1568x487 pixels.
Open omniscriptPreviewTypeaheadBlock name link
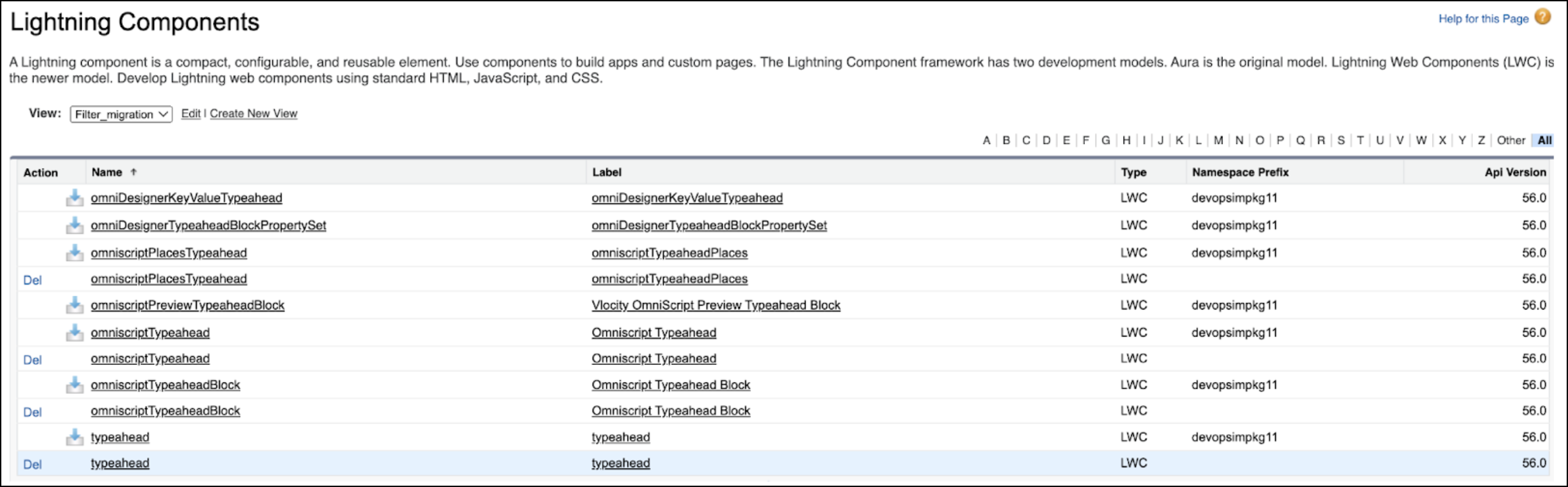click(187, 306)
